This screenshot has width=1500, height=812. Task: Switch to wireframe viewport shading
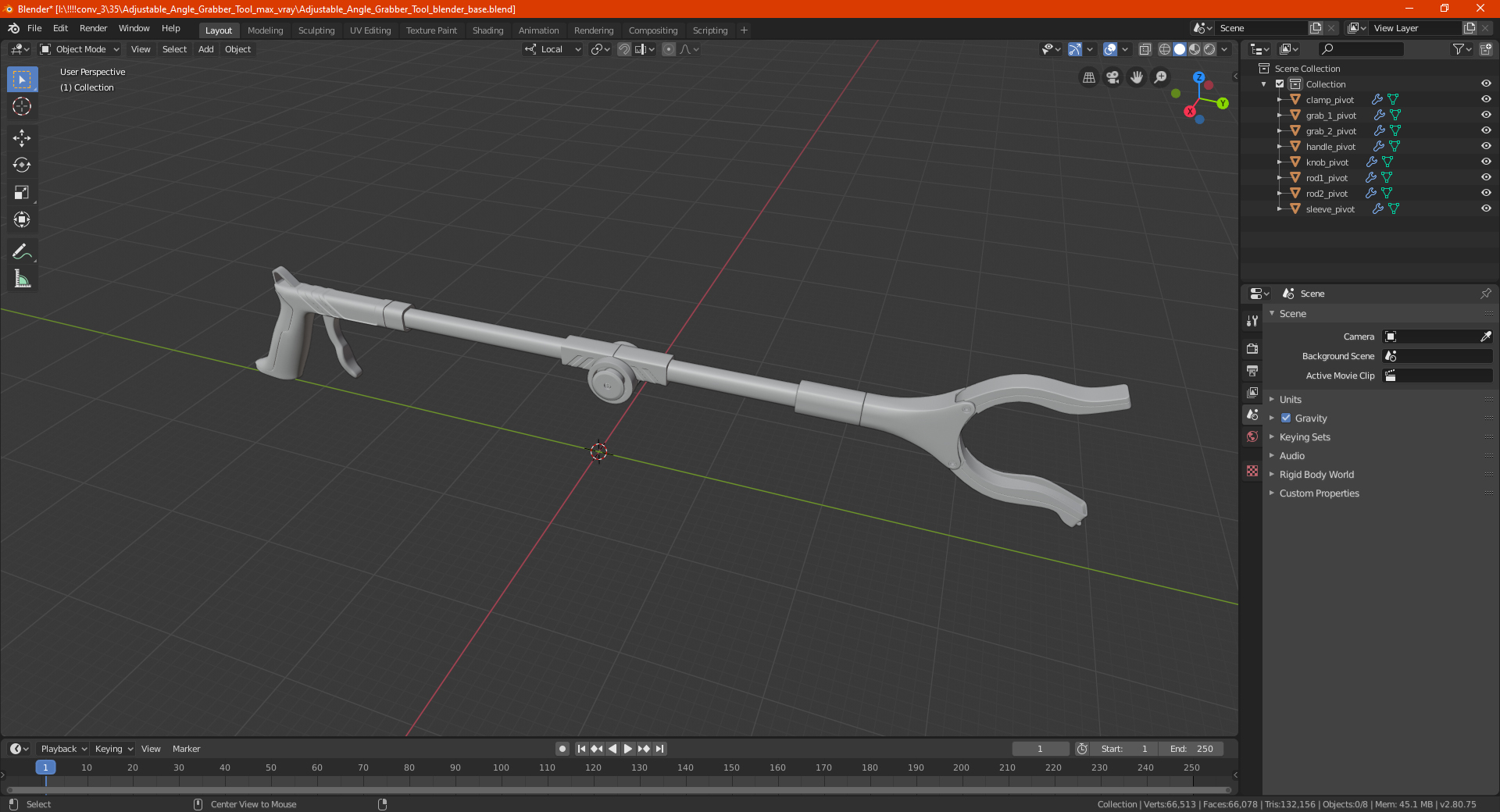[1164, 49]
